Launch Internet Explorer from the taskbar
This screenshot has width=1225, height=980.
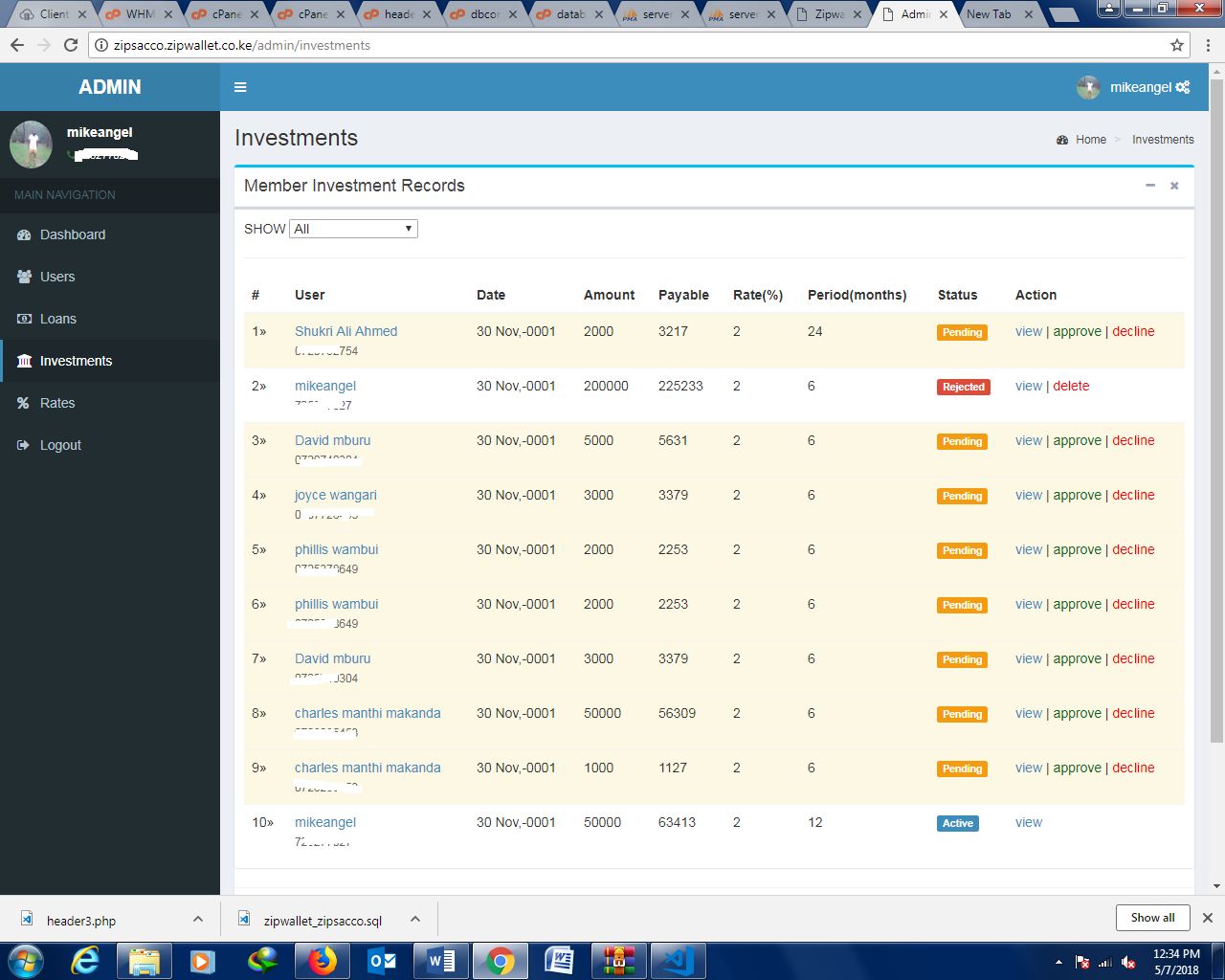tap(85, 961)
